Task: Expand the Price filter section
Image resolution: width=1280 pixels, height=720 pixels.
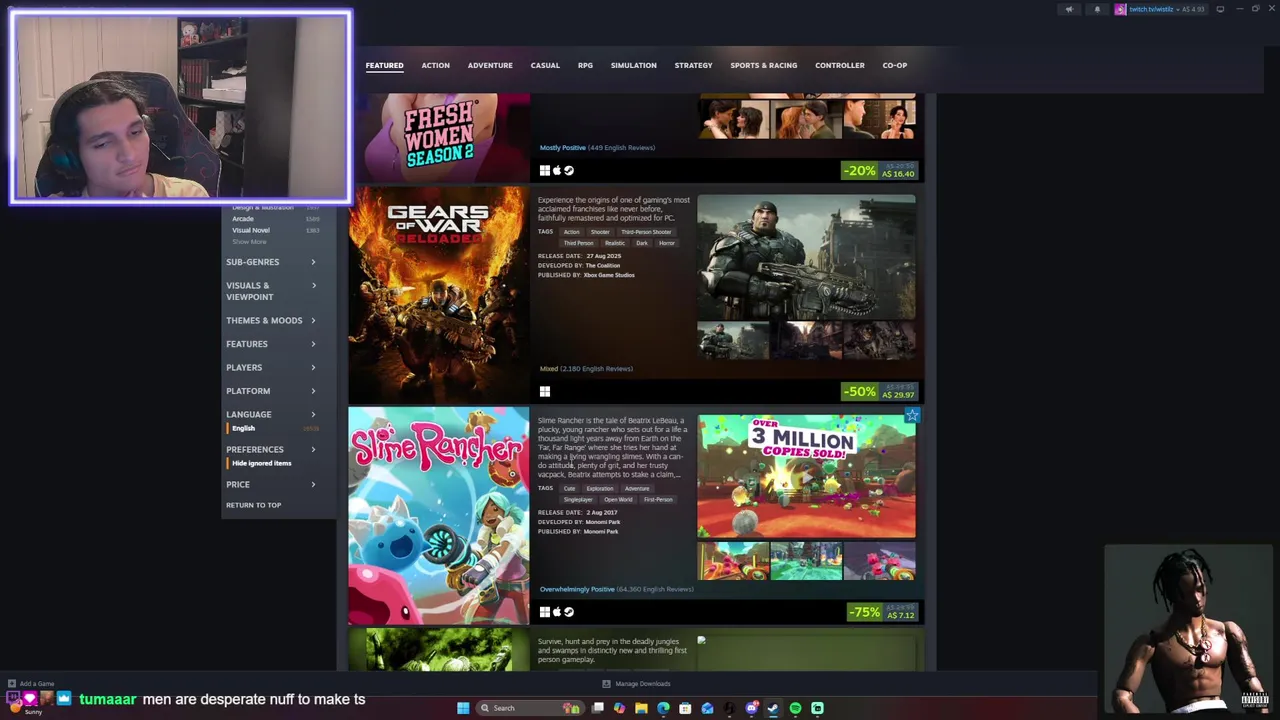Action: click(271, 484)
